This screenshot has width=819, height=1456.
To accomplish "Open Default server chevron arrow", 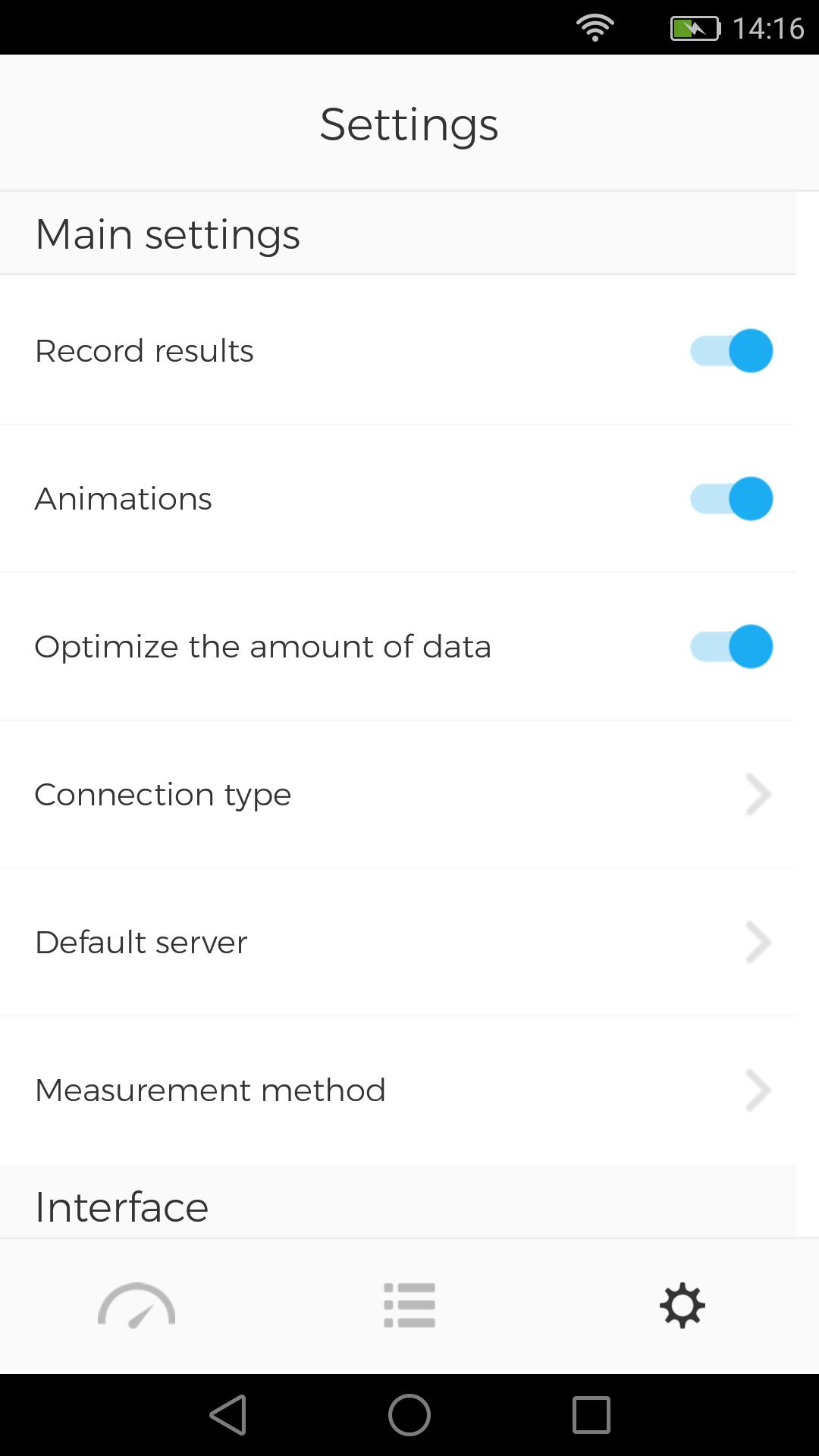I will tap(758, 942).
